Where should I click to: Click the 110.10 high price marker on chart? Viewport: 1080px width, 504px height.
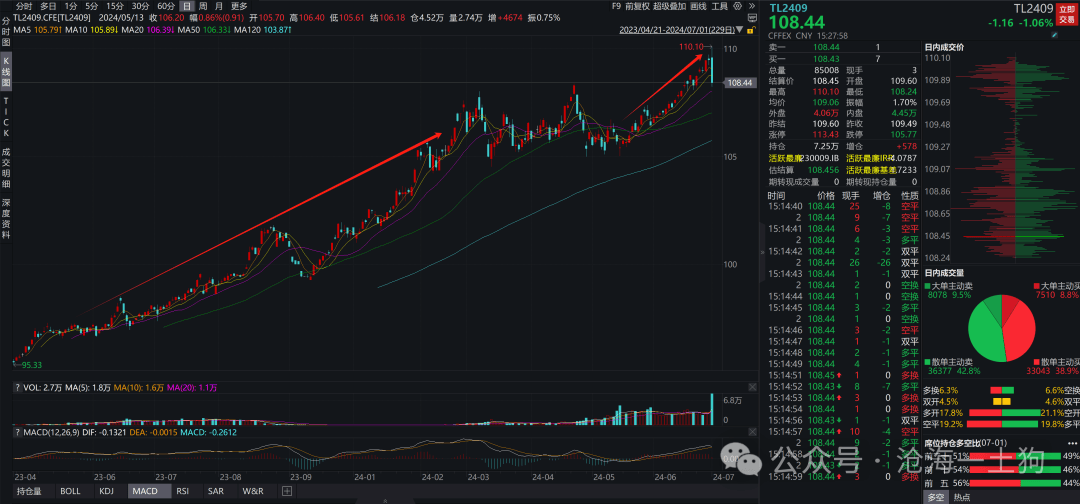point(690,47)
